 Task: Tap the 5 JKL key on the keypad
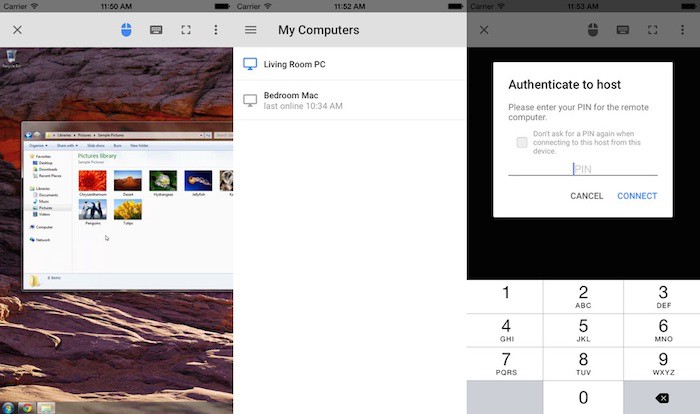583,330
